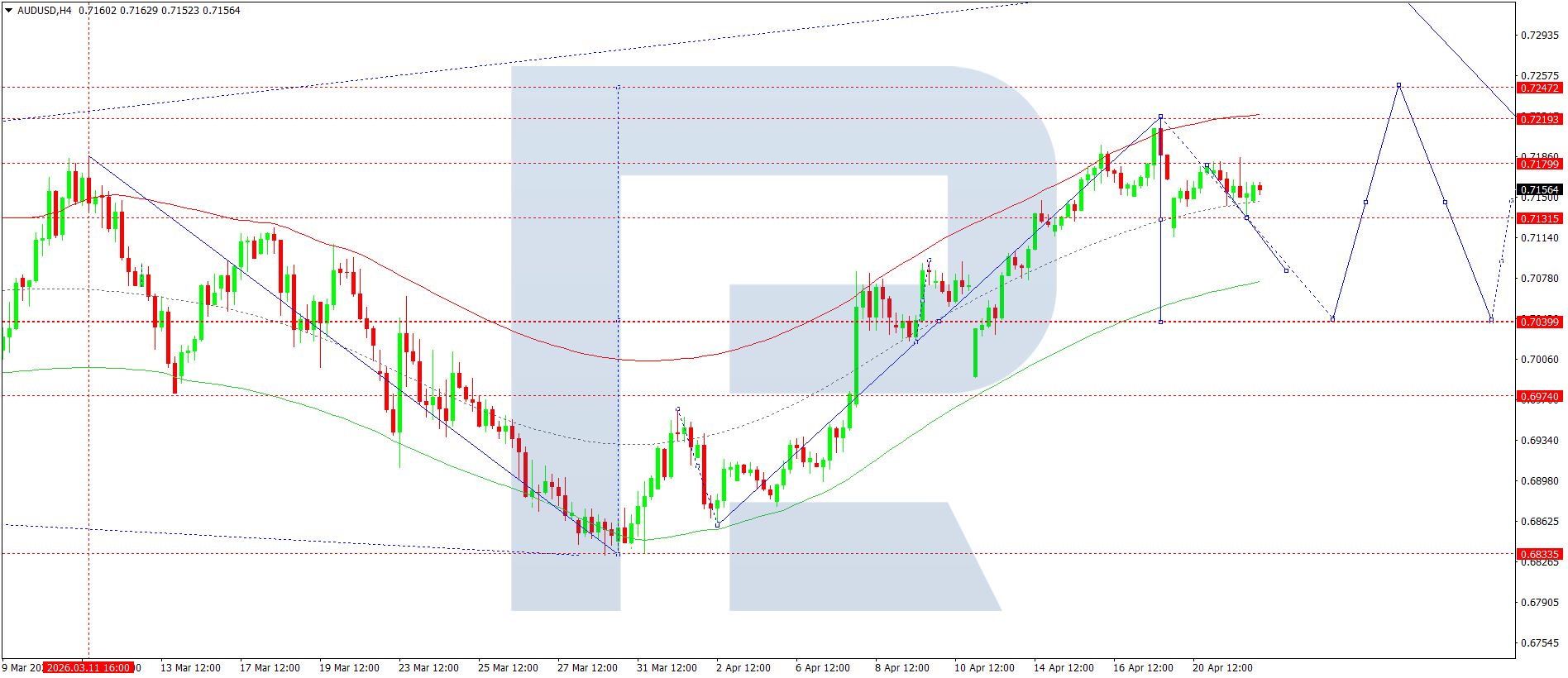Viewport: 1568px width, 678px height.
Task: Select the red 0.71315 price level label
Action: click(x=1539, y=219)
